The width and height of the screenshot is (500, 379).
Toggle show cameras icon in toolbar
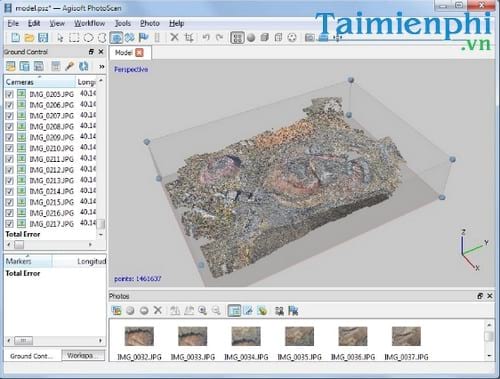click(x=309, y=38)
